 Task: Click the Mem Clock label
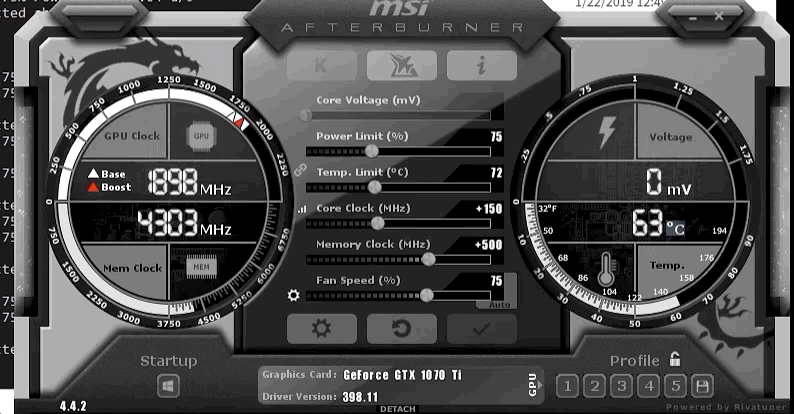[133, 268]
